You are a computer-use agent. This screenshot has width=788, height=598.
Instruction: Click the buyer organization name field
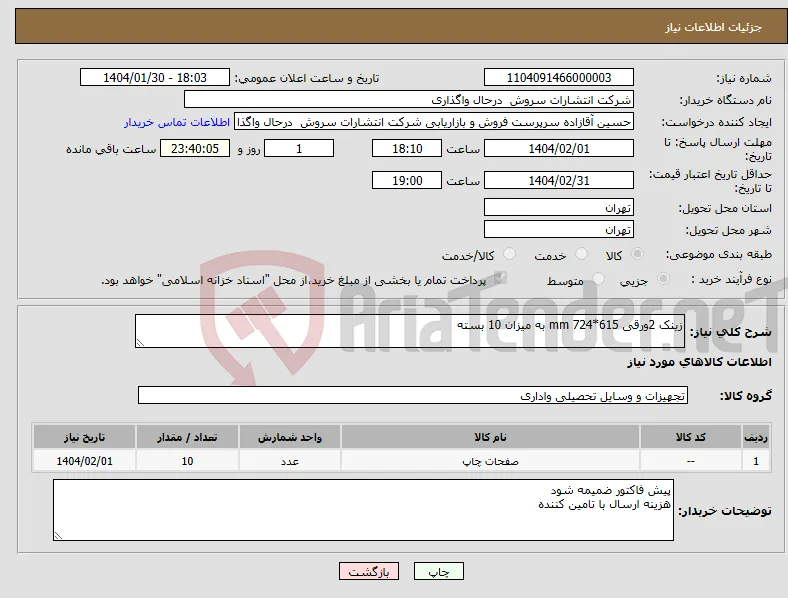[409, 99]
